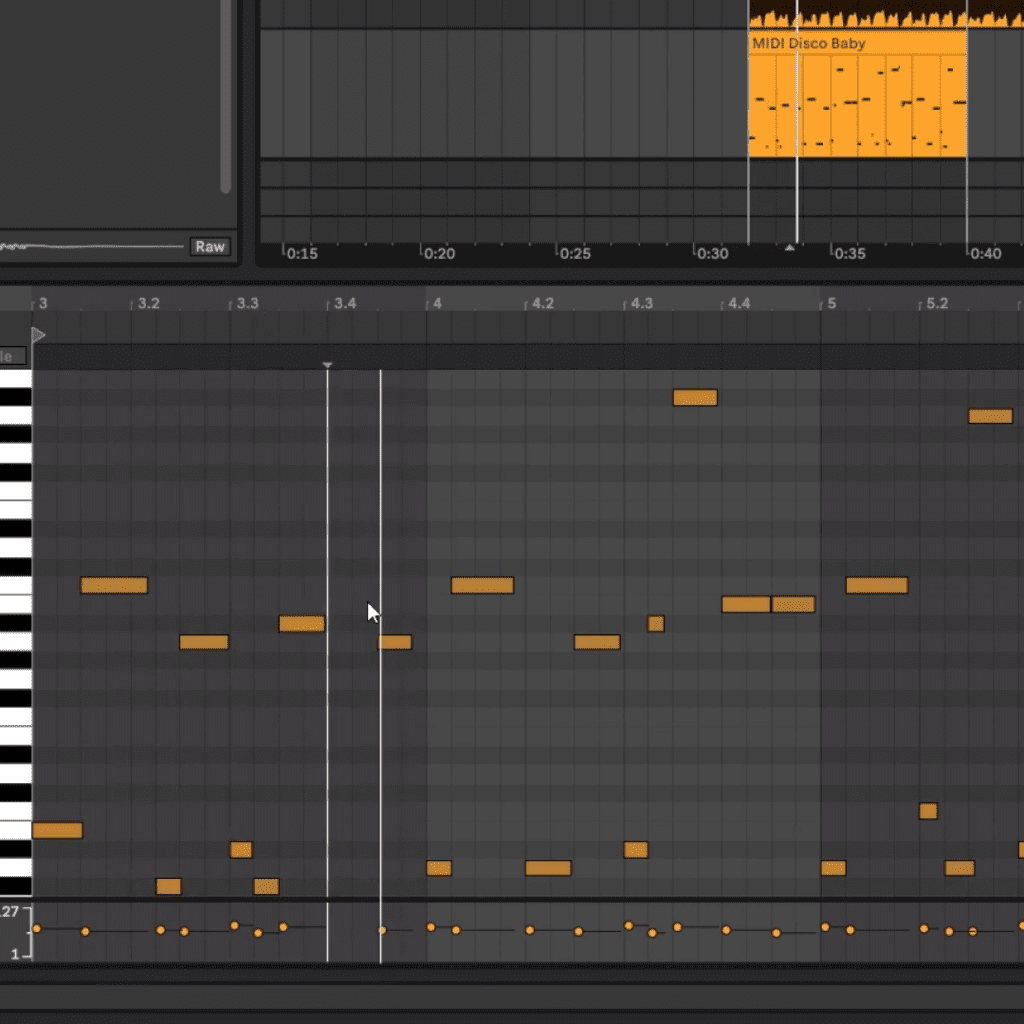Image resolution: width=1024 pixels, height=1024 pixels.
Task: Click the clip start marker triangle above bar 3
Action: (39, 335)
